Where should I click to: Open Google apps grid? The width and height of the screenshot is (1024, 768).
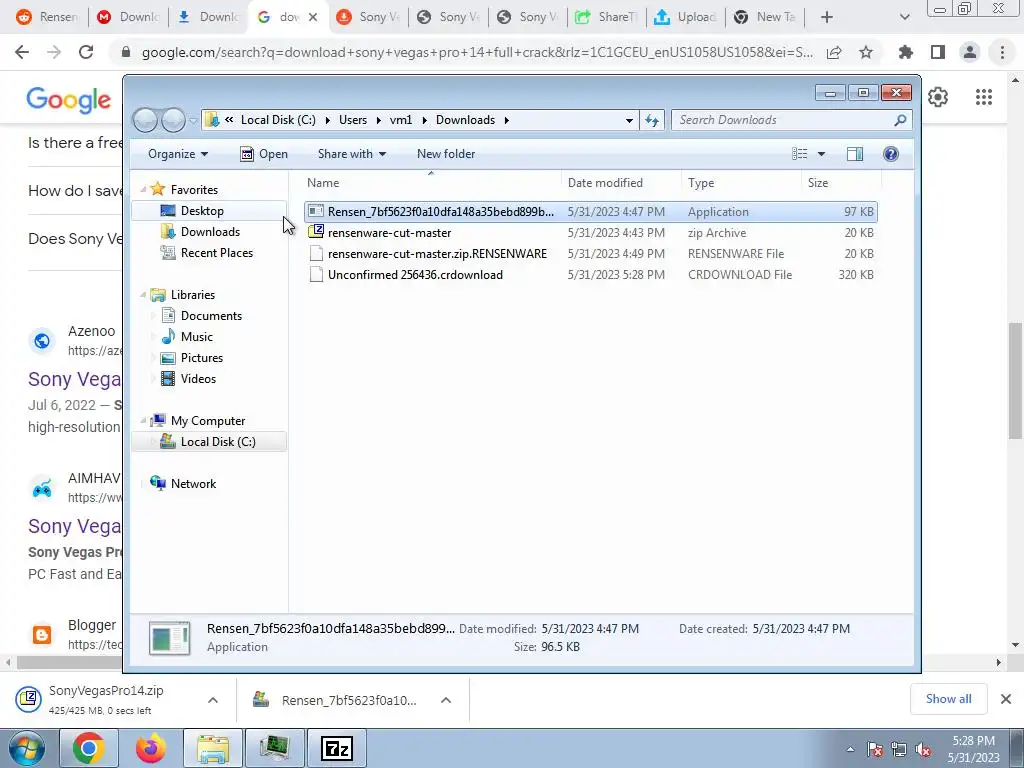[x=984, y=97]
